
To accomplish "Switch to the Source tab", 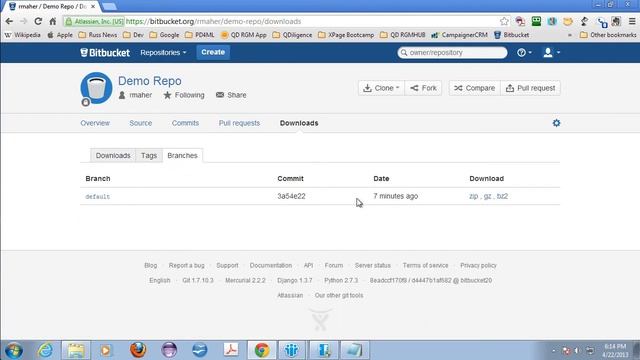I will point(141,123).
